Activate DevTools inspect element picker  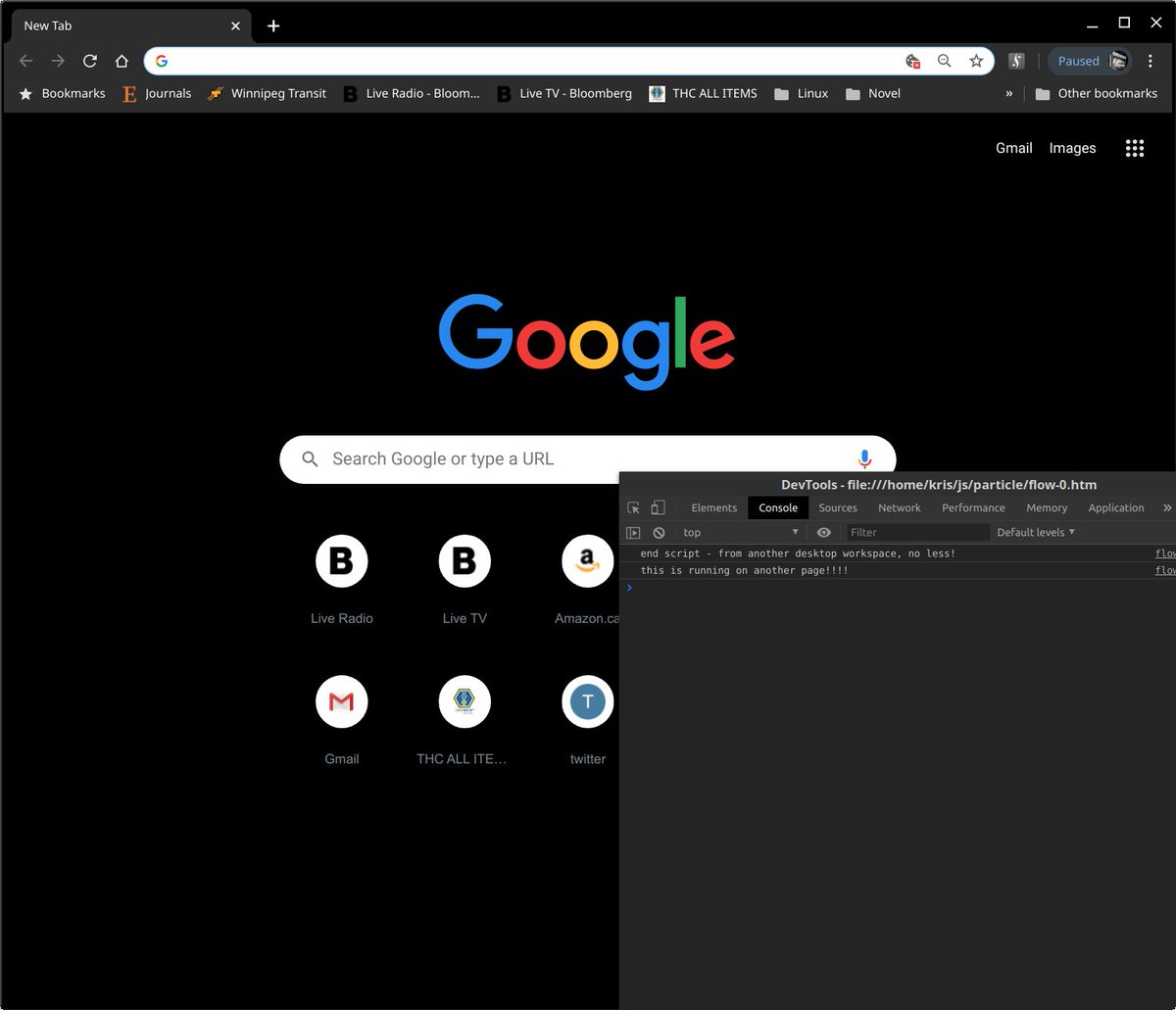click(634, 507)
